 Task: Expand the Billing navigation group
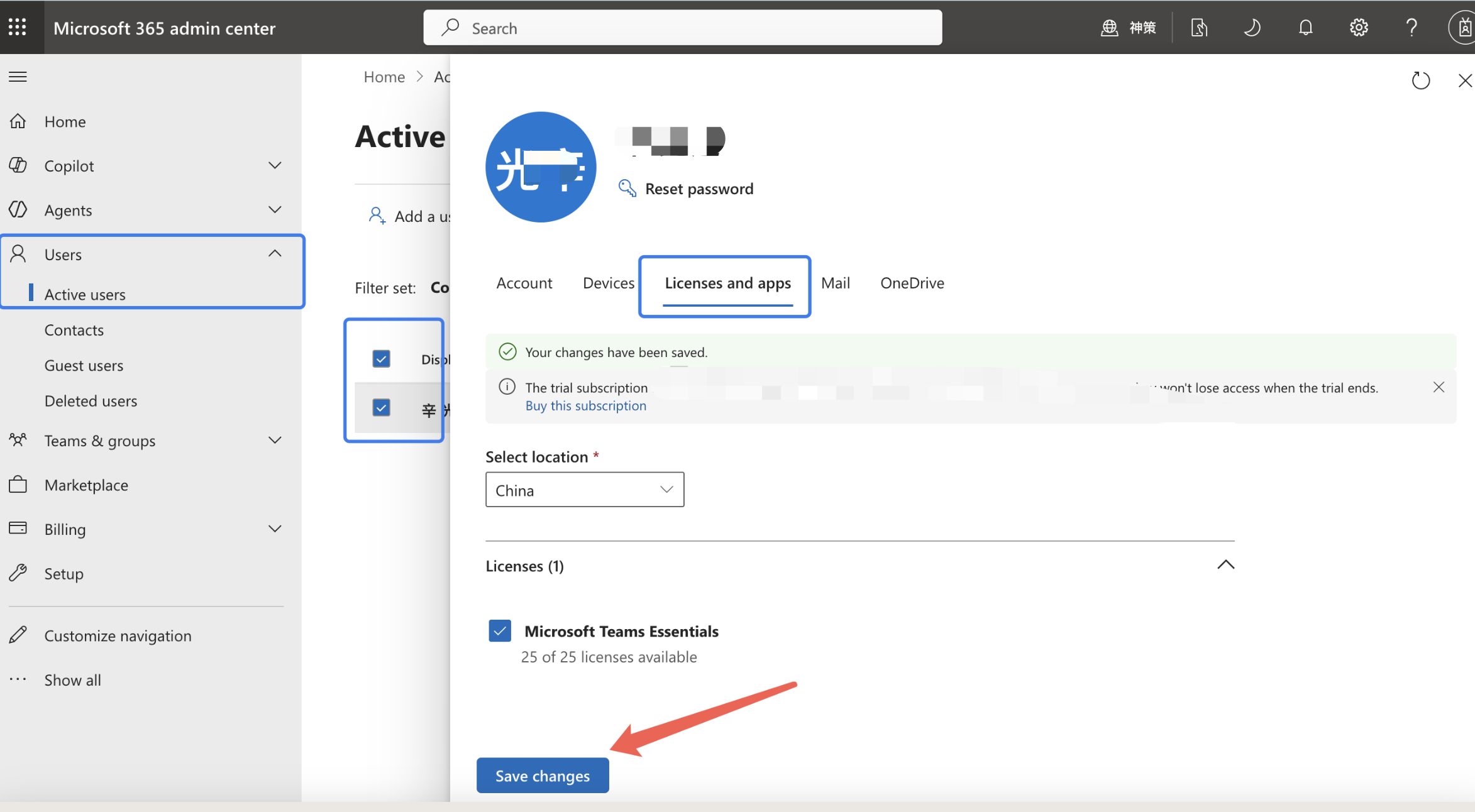(275, 529)
